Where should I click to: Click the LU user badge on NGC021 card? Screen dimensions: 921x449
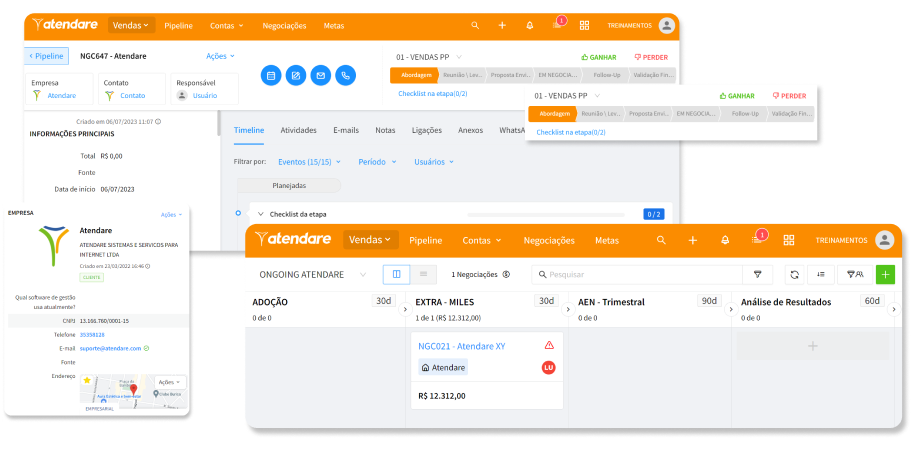point(549,368)
